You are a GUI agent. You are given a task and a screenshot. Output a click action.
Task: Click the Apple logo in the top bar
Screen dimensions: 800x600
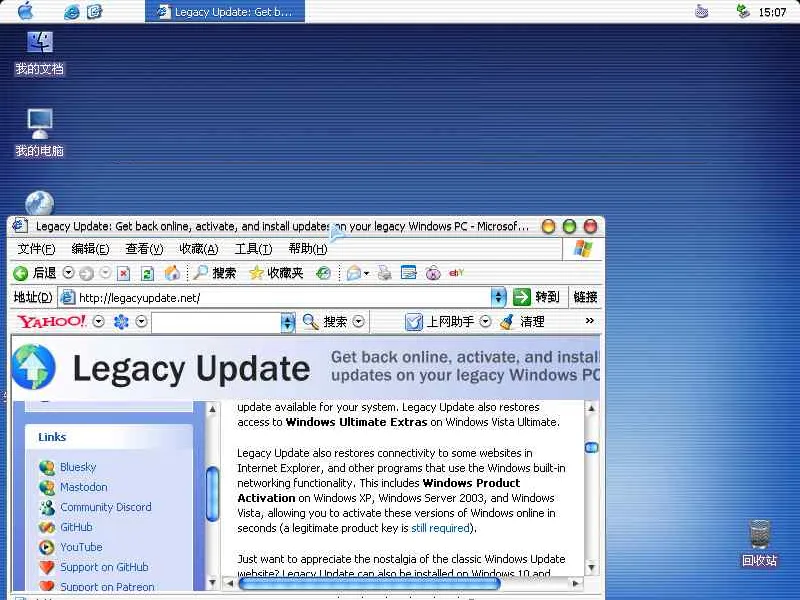25,11
